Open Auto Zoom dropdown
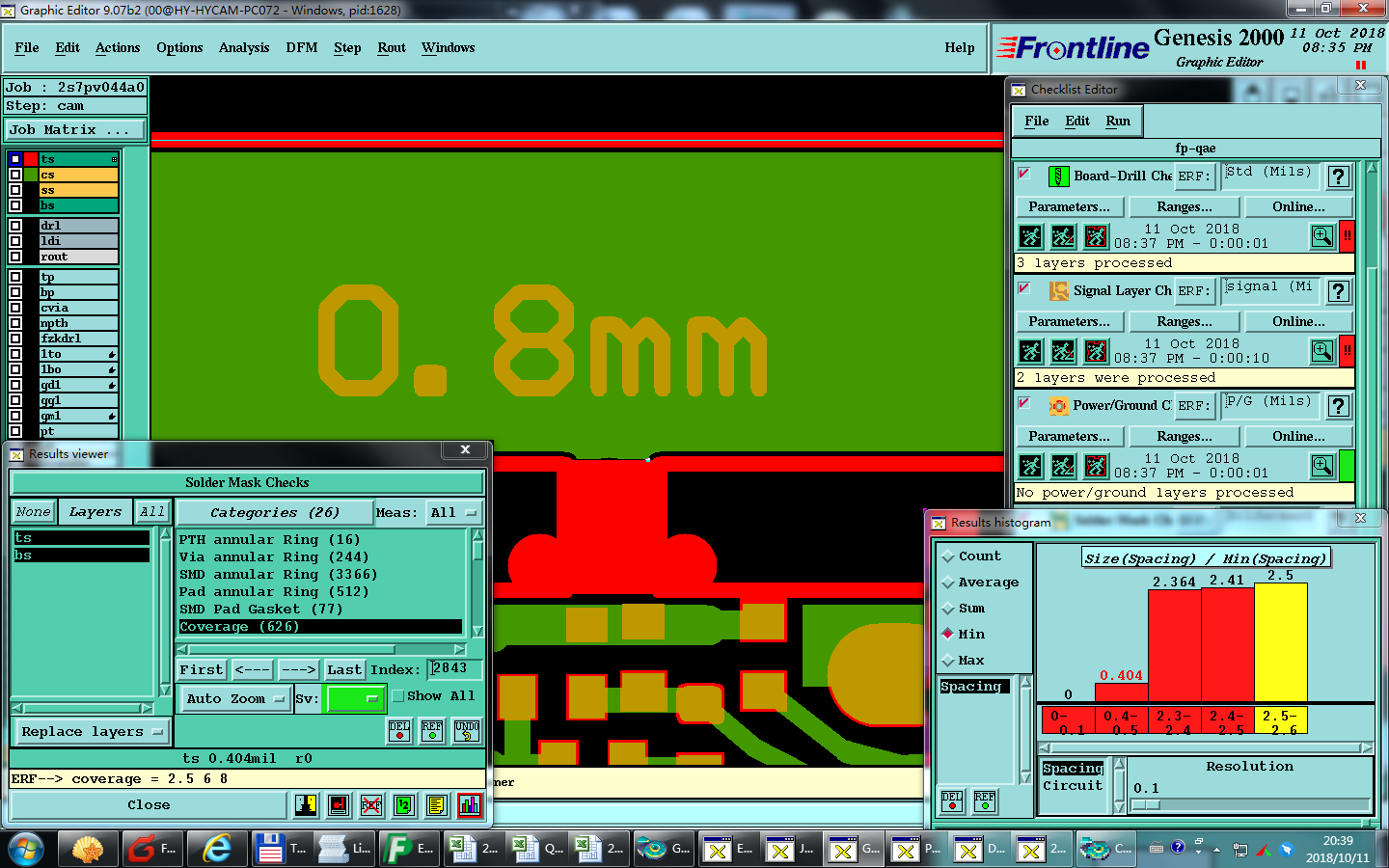1389x868 pixels. point(235,698)
